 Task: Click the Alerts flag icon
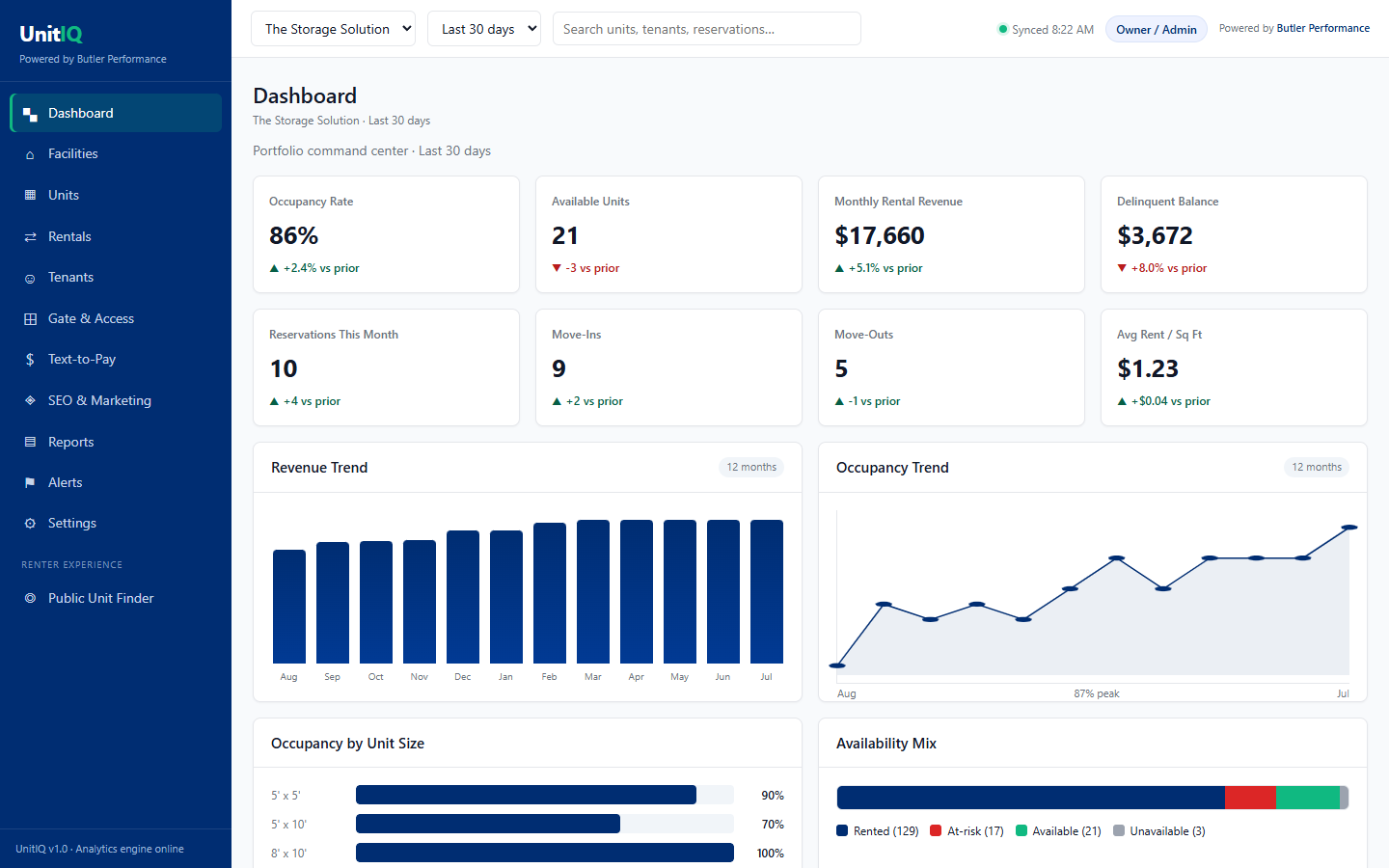coord(30,482)
